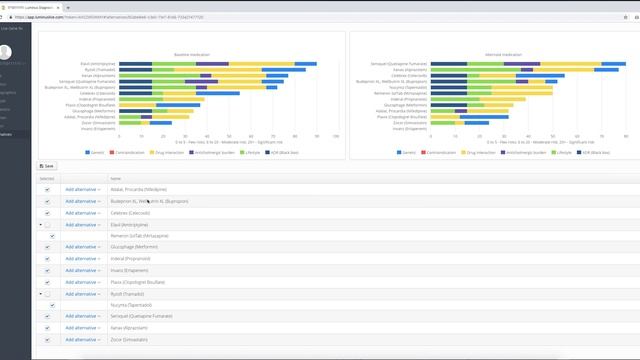This screenshot has height=360, width=640.
Task: Click the Seroquel bar in Alternate chart
Action: tap(528, 64)
